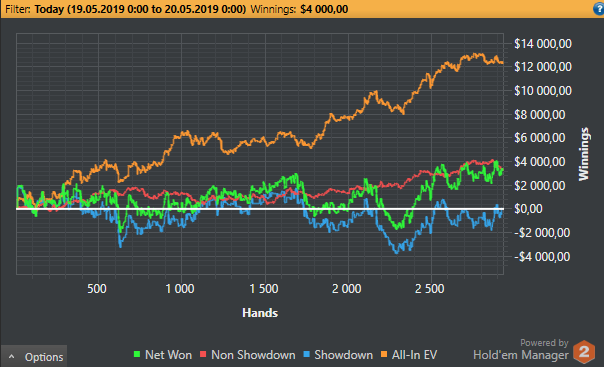Image resolution: width=604 pixels, height=367 pixels.
Task: Click the Showdown legend label
Action: coord(344,355)
